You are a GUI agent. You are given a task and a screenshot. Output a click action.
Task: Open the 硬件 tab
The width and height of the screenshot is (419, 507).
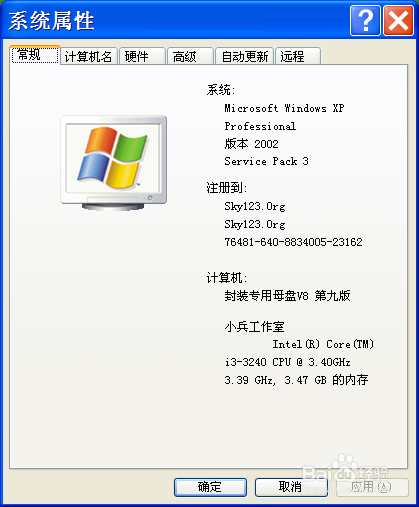(142, 56)
